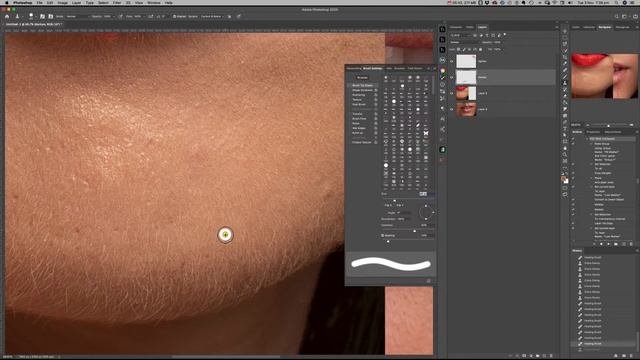This screenshot has width=640, height=360.
Task: Click the trash icon at History panel bottom
Action: (x=631, y=356)
